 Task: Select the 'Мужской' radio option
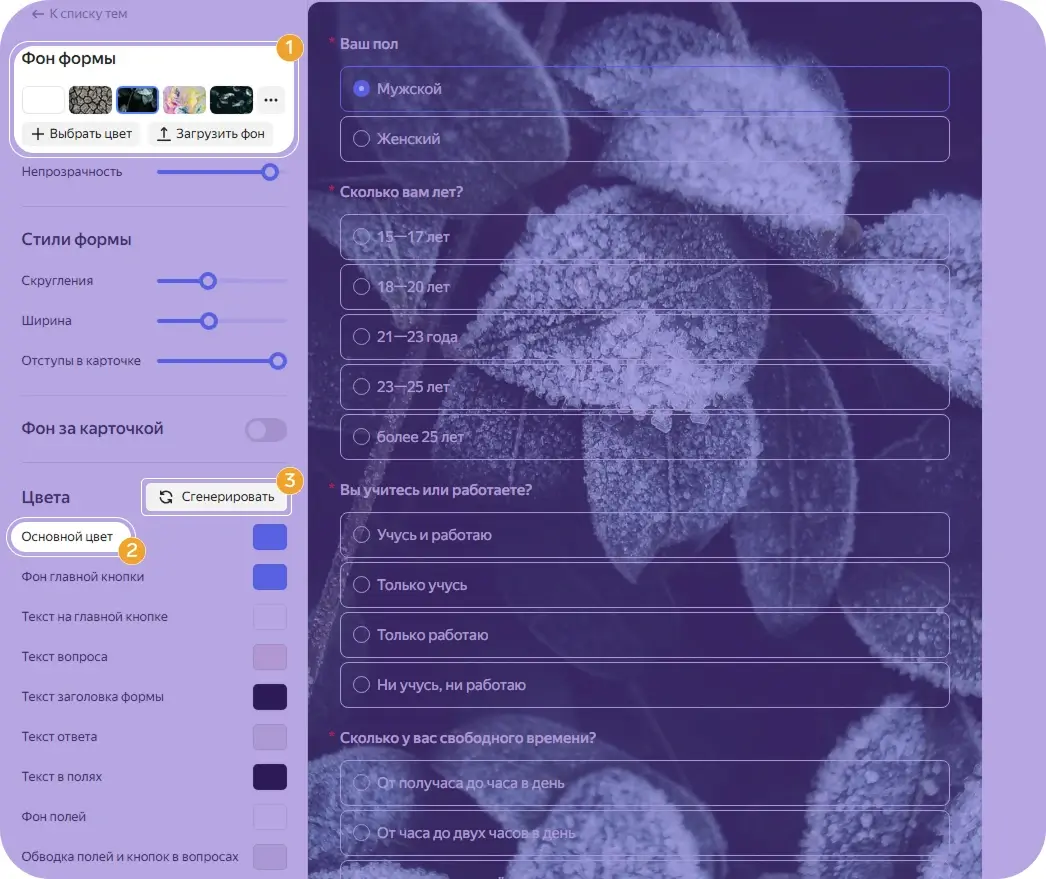pyautogui.click(x=644, y=89)
